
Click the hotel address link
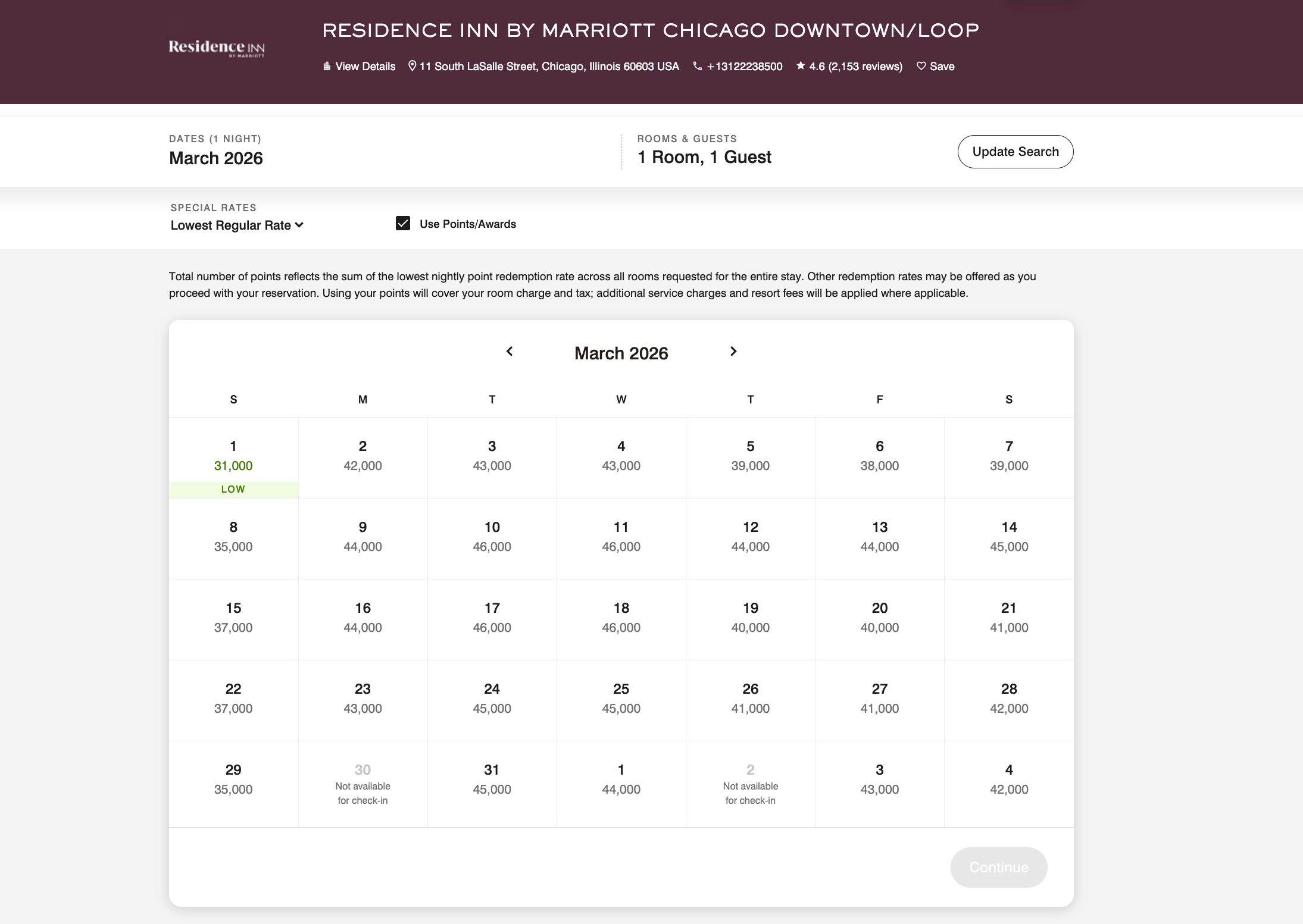pos(549,67)
